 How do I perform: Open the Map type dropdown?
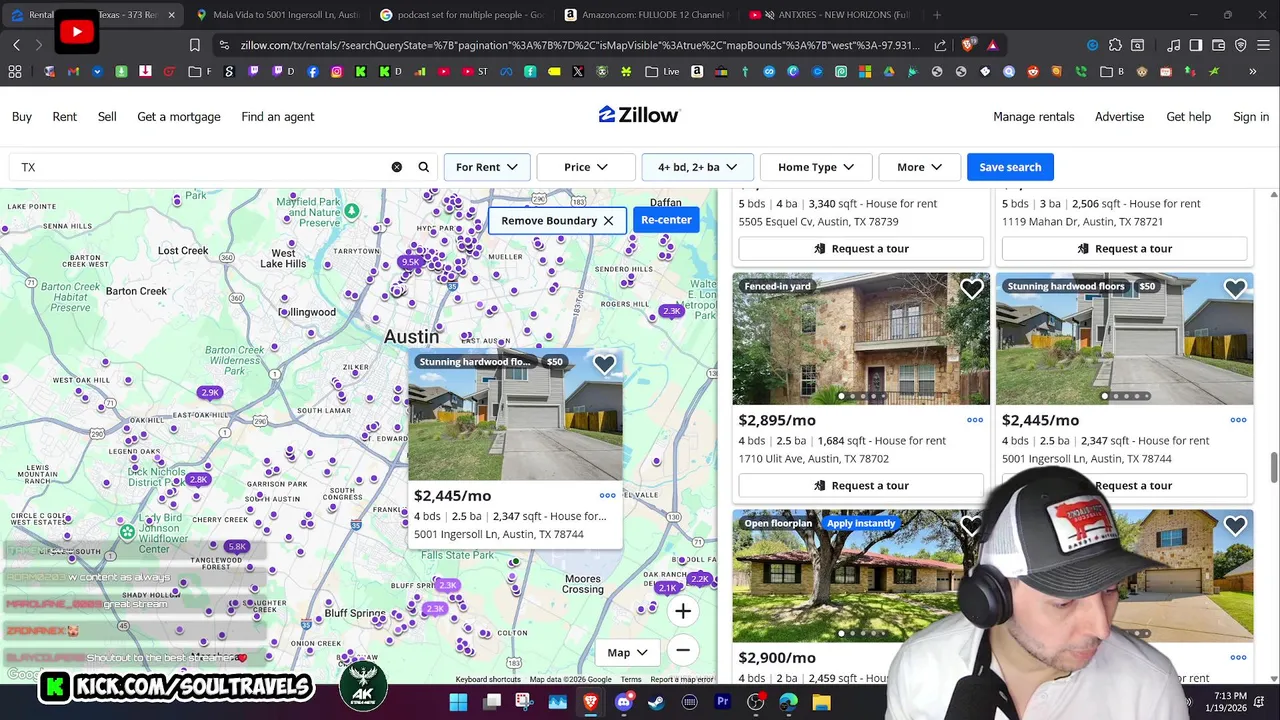(627, 652)
